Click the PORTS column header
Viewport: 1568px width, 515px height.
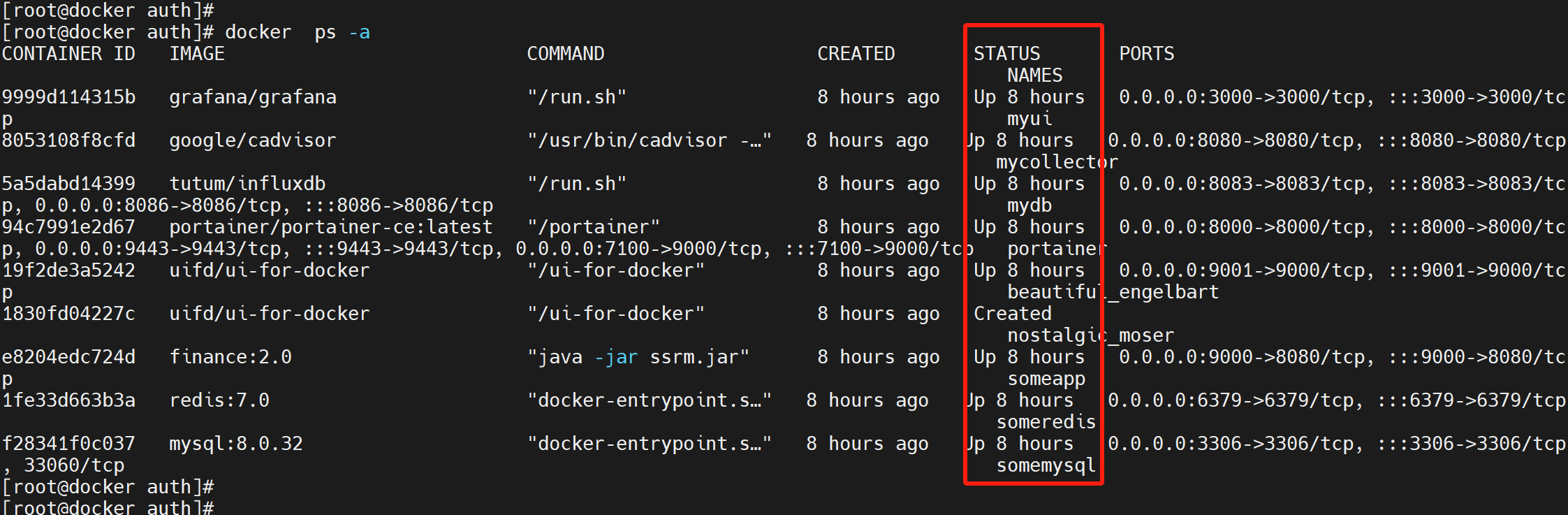pyautogui.click(x=1147, y=54)
